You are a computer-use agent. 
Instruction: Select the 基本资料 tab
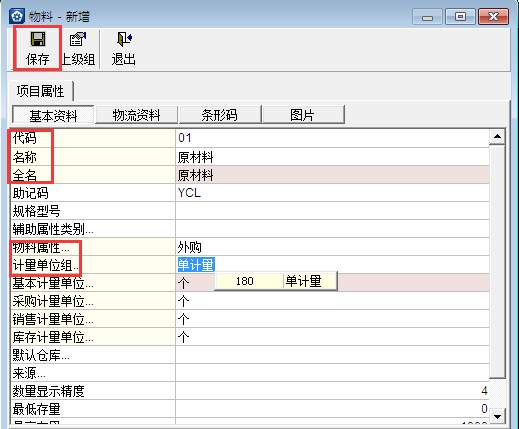click(x=53, y=115)
